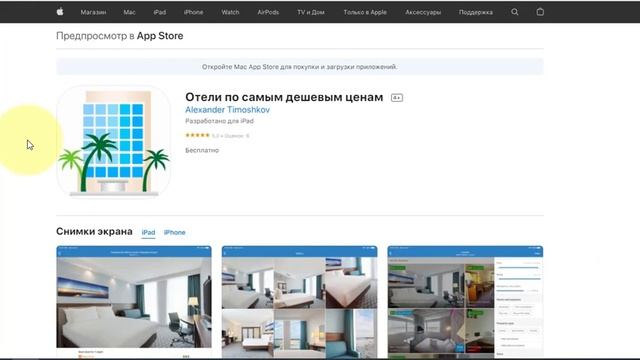Click the Снимки экрана section heading

point(94,231)
